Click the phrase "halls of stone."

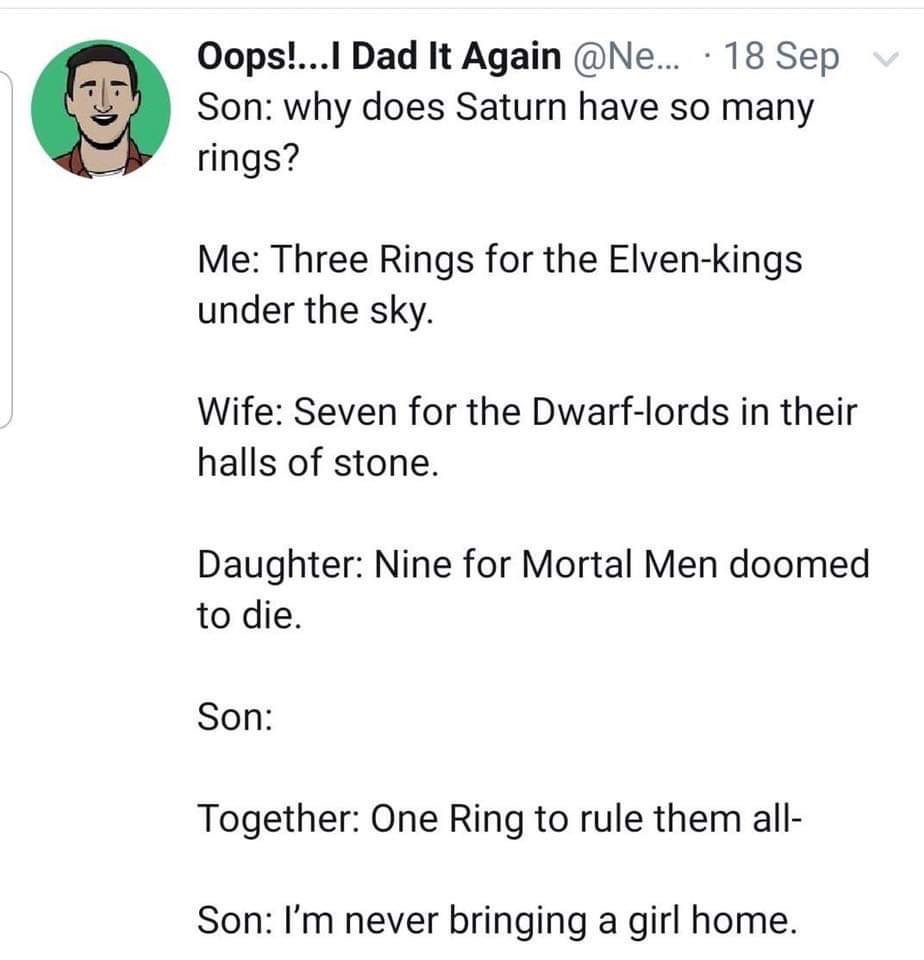click(x=318, y=464)
